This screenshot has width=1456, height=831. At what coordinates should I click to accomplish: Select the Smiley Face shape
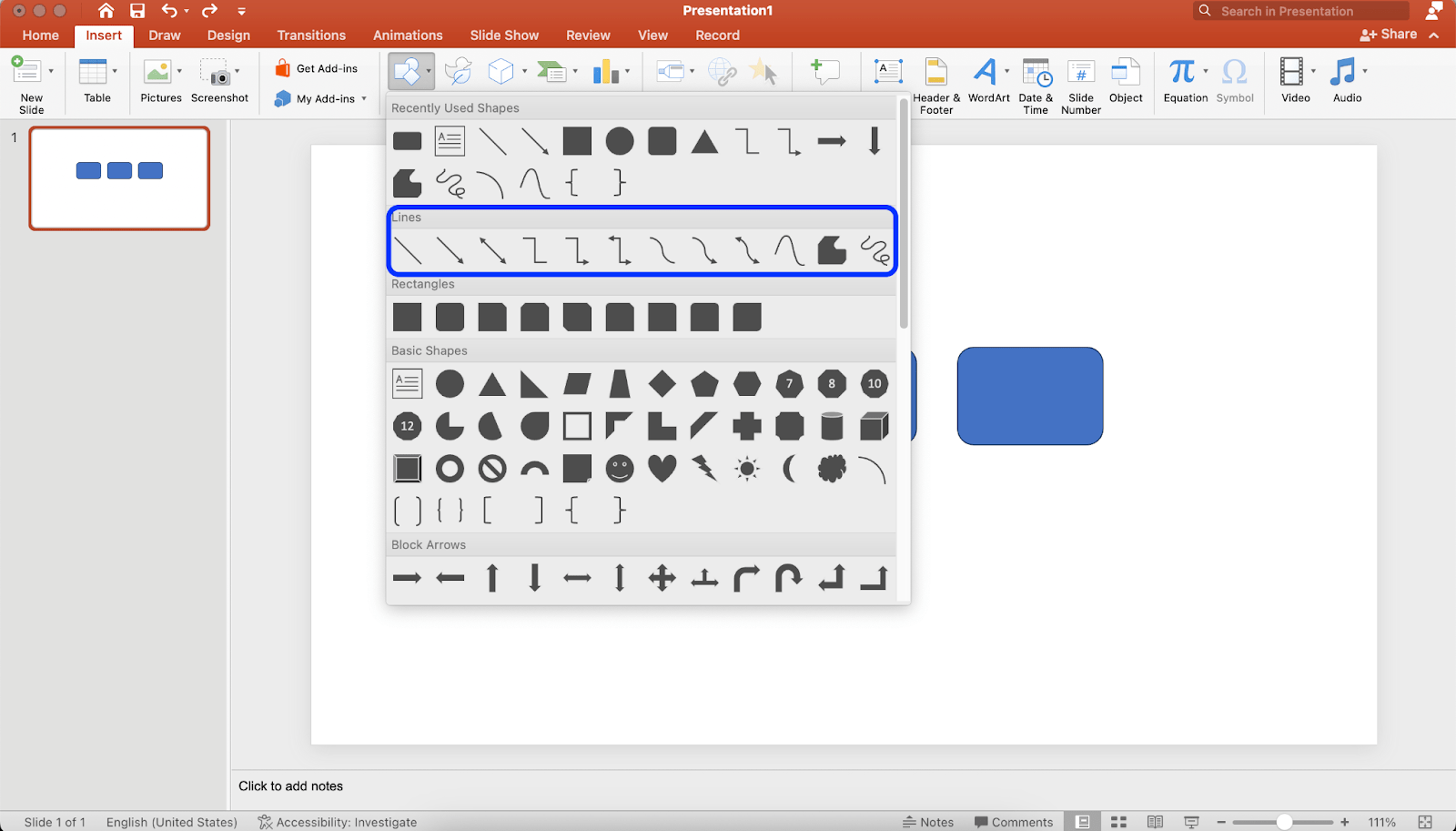pyautogui.click(x=619, y=468)
